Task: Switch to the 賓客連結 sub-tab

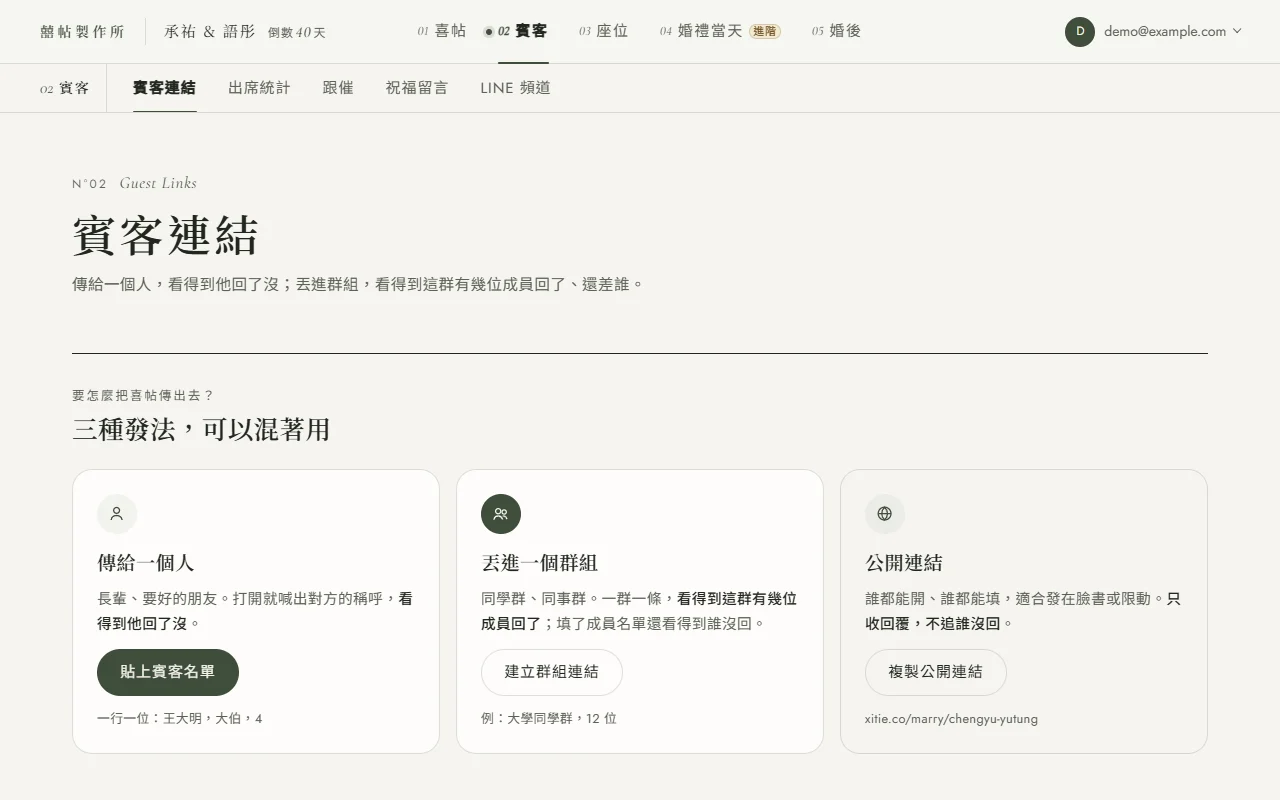Action: pyautogui.click(x=164, y=88)
